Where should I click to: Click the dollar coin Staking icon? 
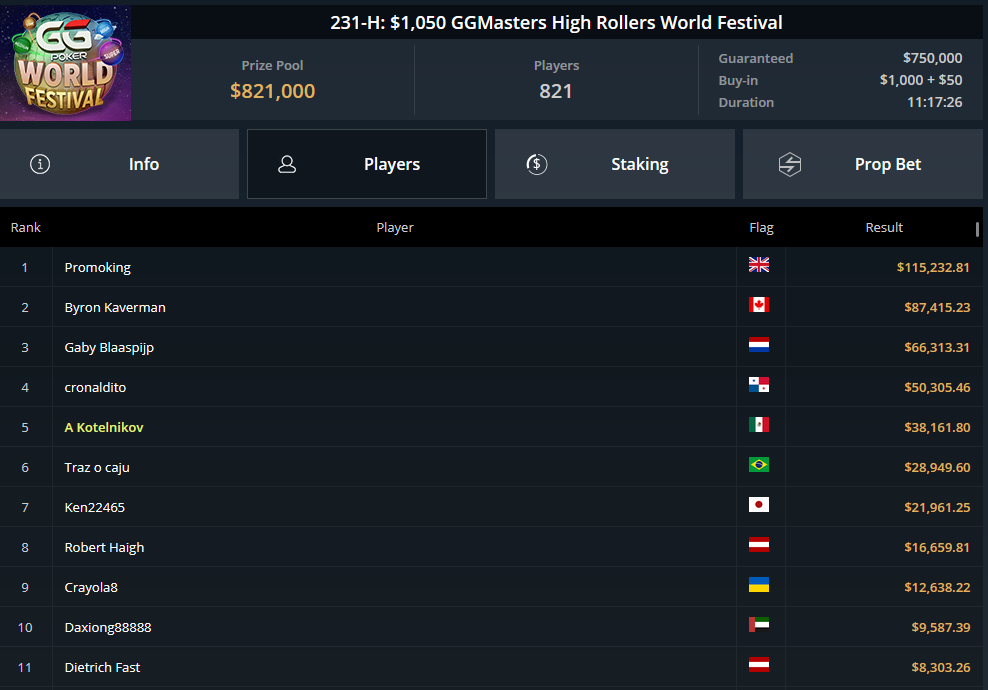(536, 164)
